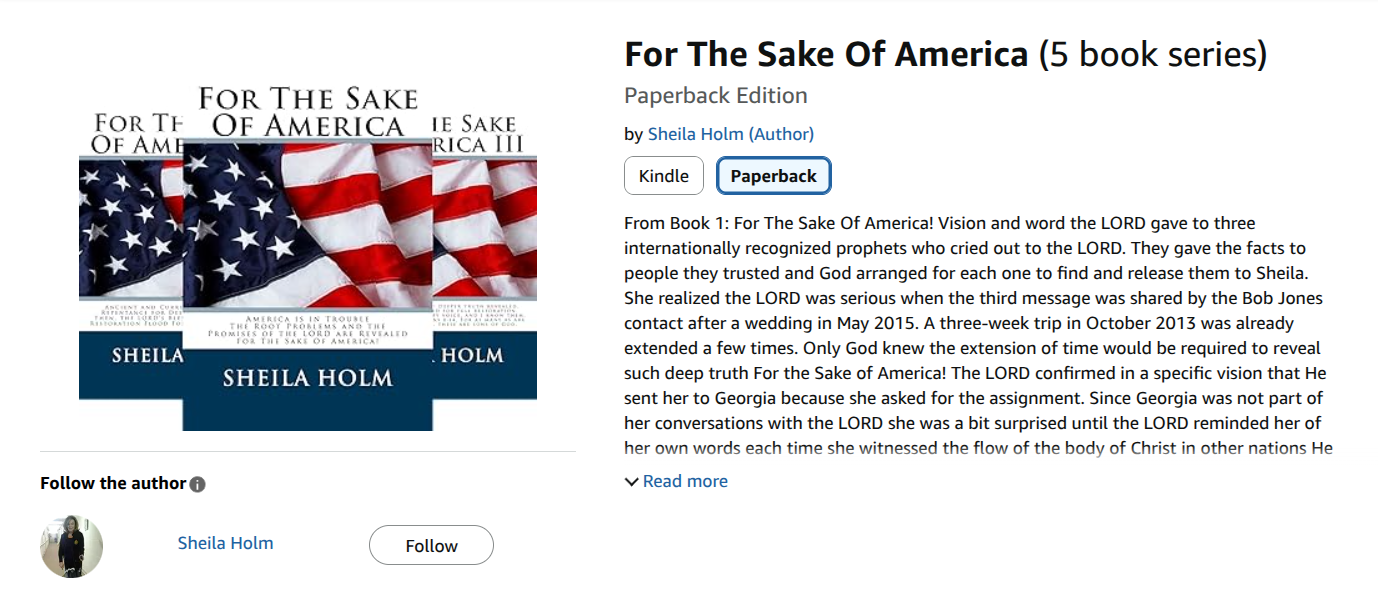Click the bold For The Sake Of America heading

click(825, 54)
